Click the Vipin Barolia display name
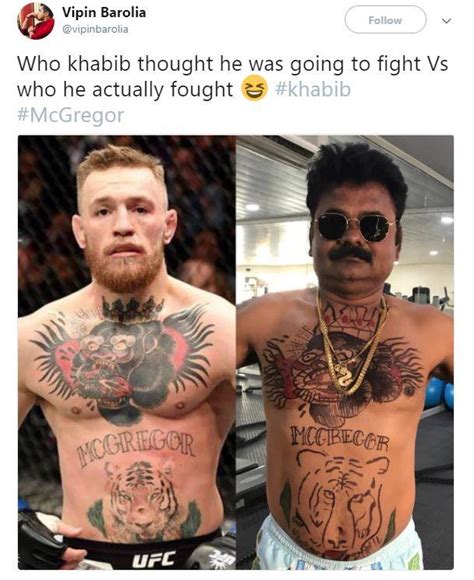This screenshot has height=580, width=474. [x=104, y=12]
